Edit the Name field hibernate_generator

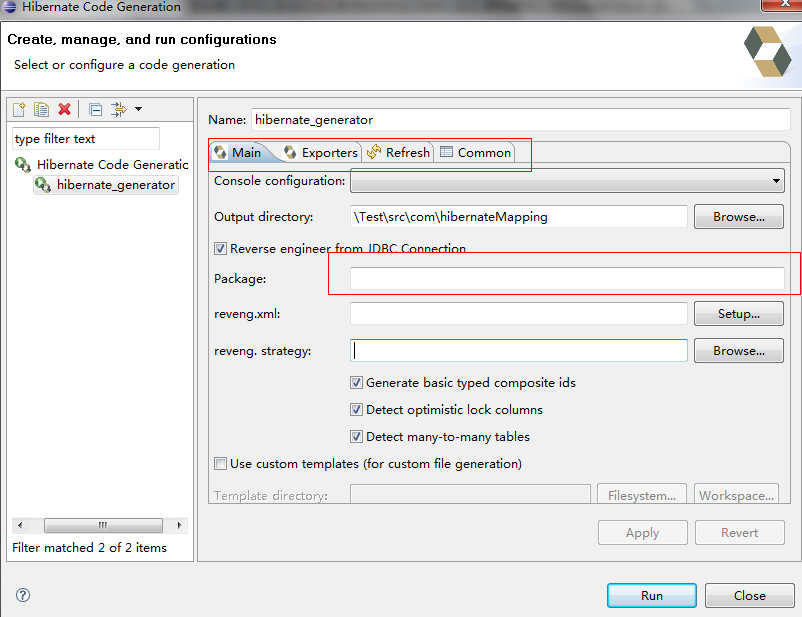pyautogui.click(x=520, y=120)
